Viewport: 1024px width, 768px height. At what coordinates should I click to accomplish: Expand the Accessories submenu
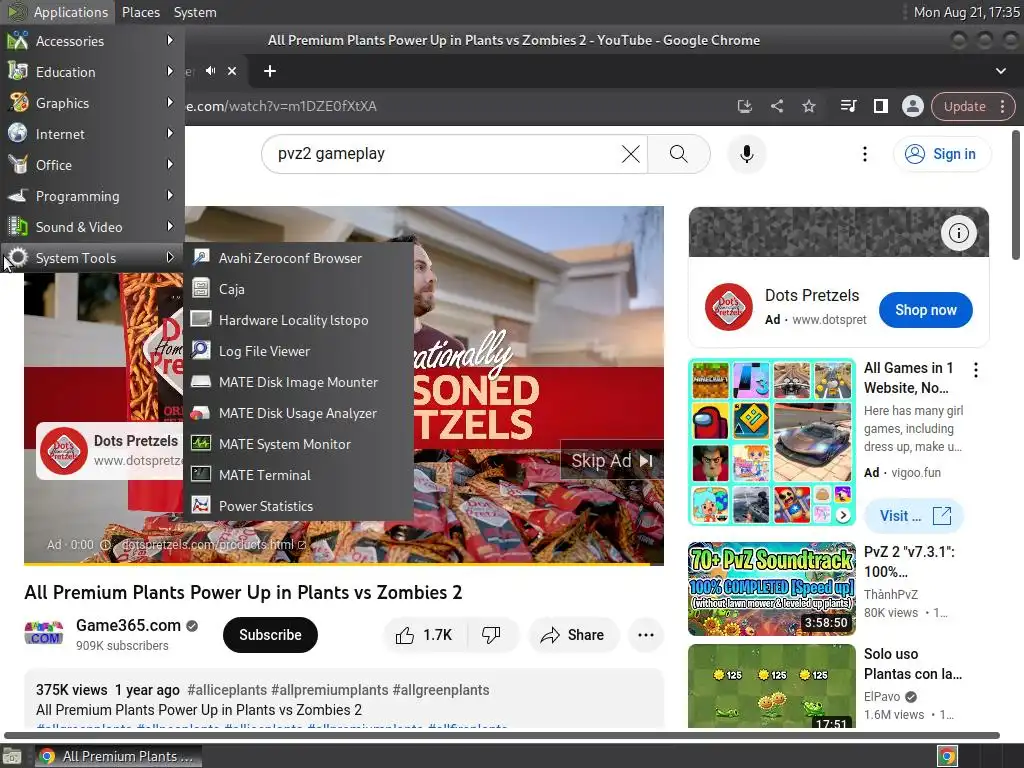(92, 40)
